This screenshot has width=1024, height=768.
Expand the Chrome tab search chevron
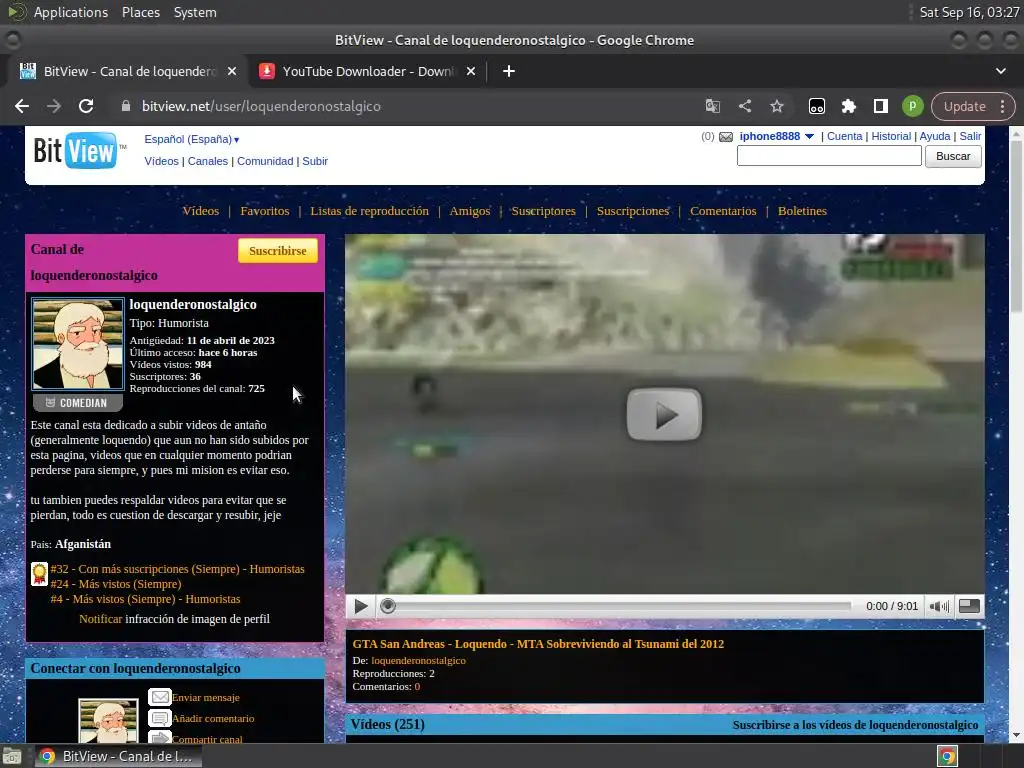pos(1000,71)
